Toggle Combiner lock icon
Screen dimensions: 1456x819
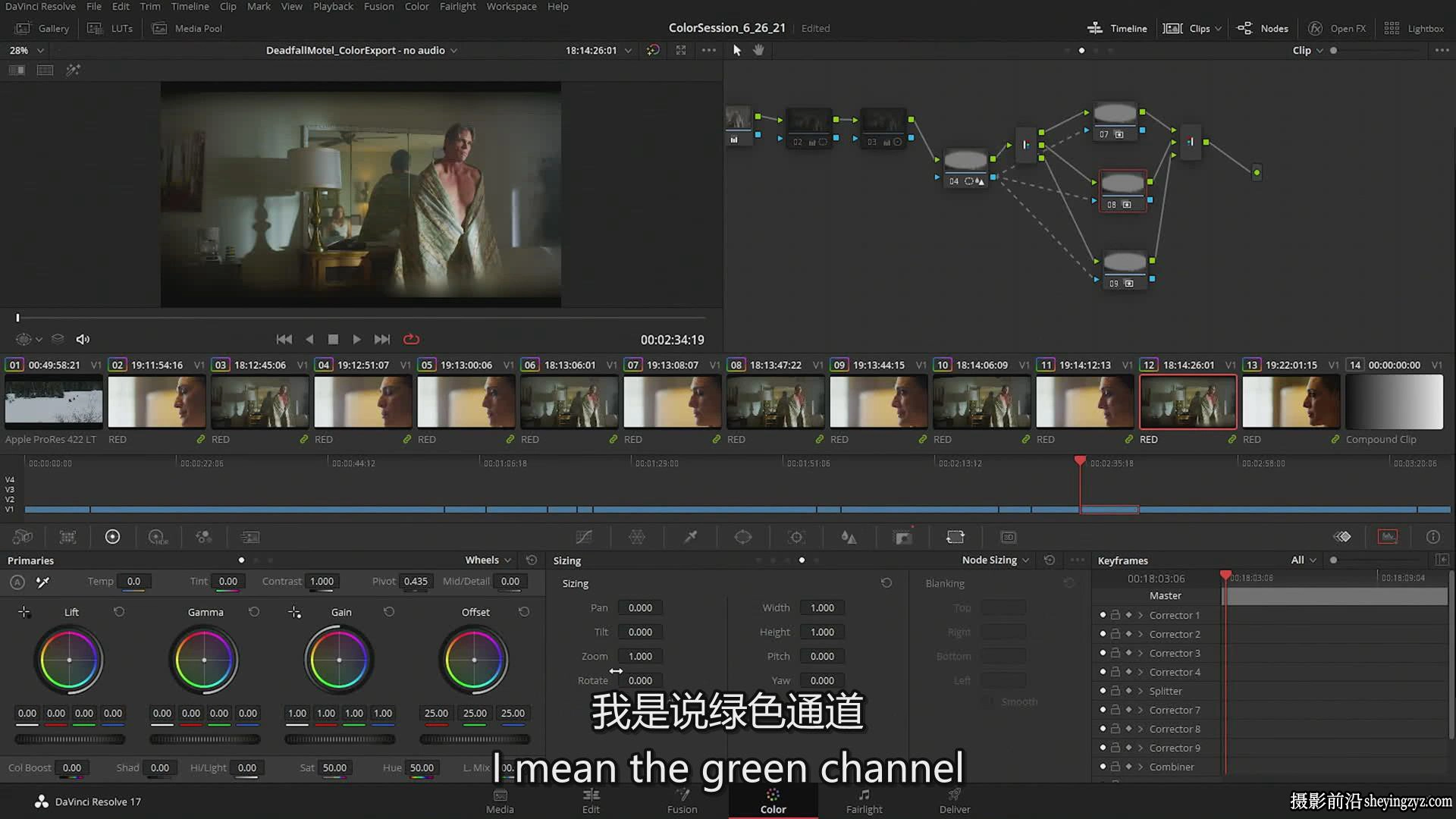pos(1116,767)
